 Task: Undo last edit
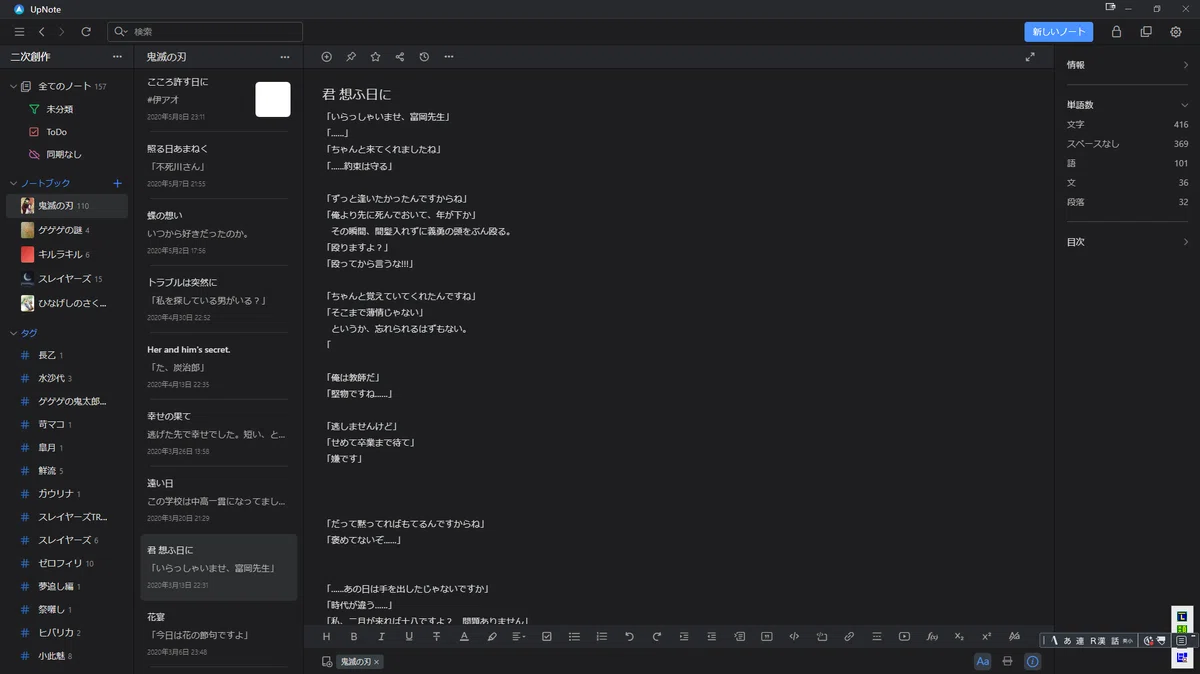pos(629,636)
